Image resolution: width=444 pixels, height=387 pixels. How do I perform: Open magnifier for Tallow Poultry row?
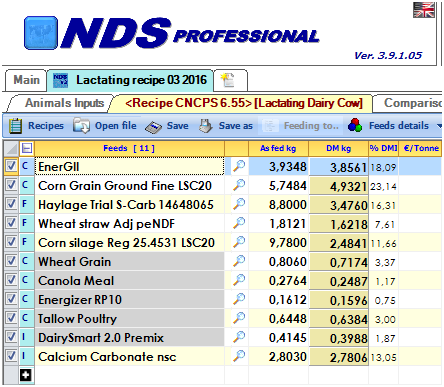239,318
